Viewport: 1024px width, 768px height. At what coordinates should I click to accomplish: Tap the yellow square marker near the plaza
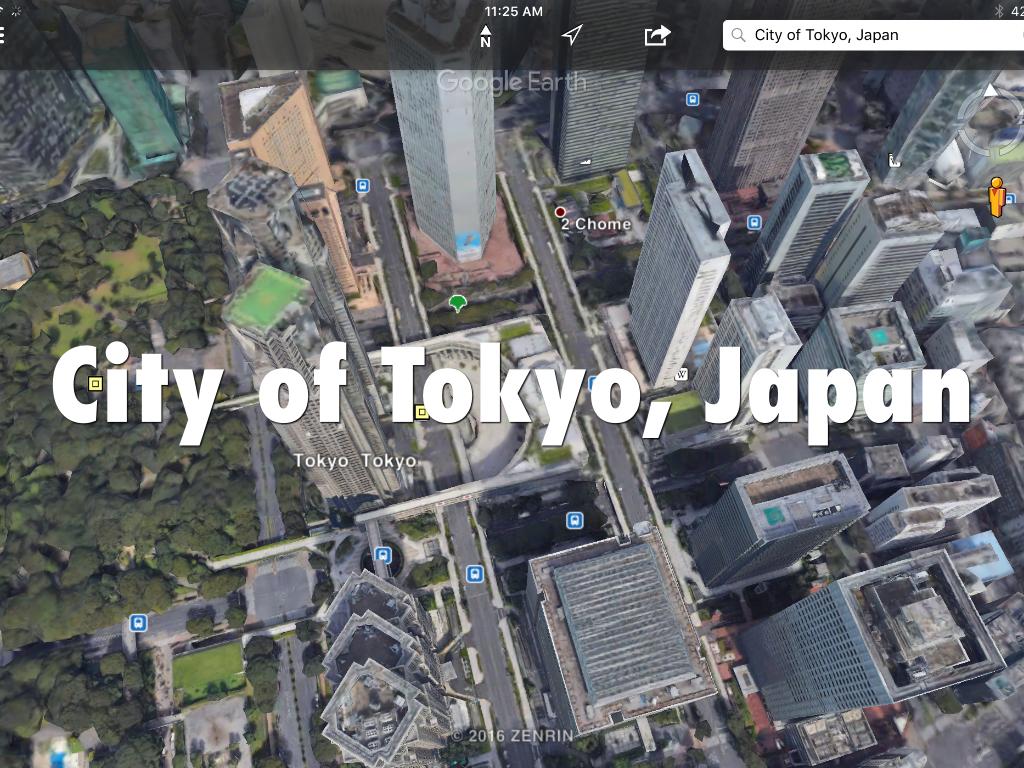pyautogui.click(x=421, y=411)
